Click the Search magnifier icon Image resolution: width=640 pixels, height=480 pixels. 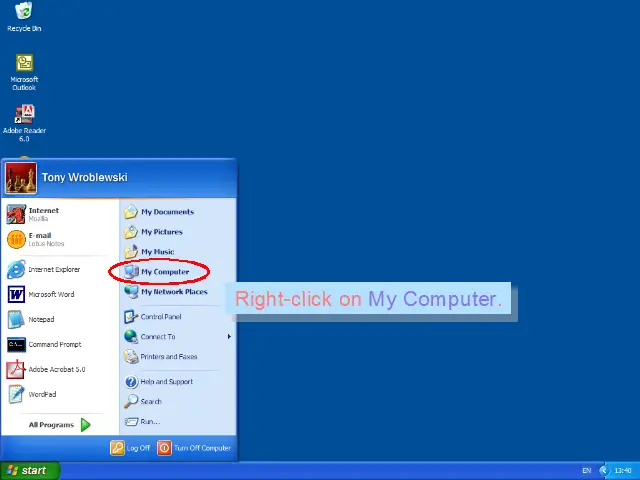[131, 401]
